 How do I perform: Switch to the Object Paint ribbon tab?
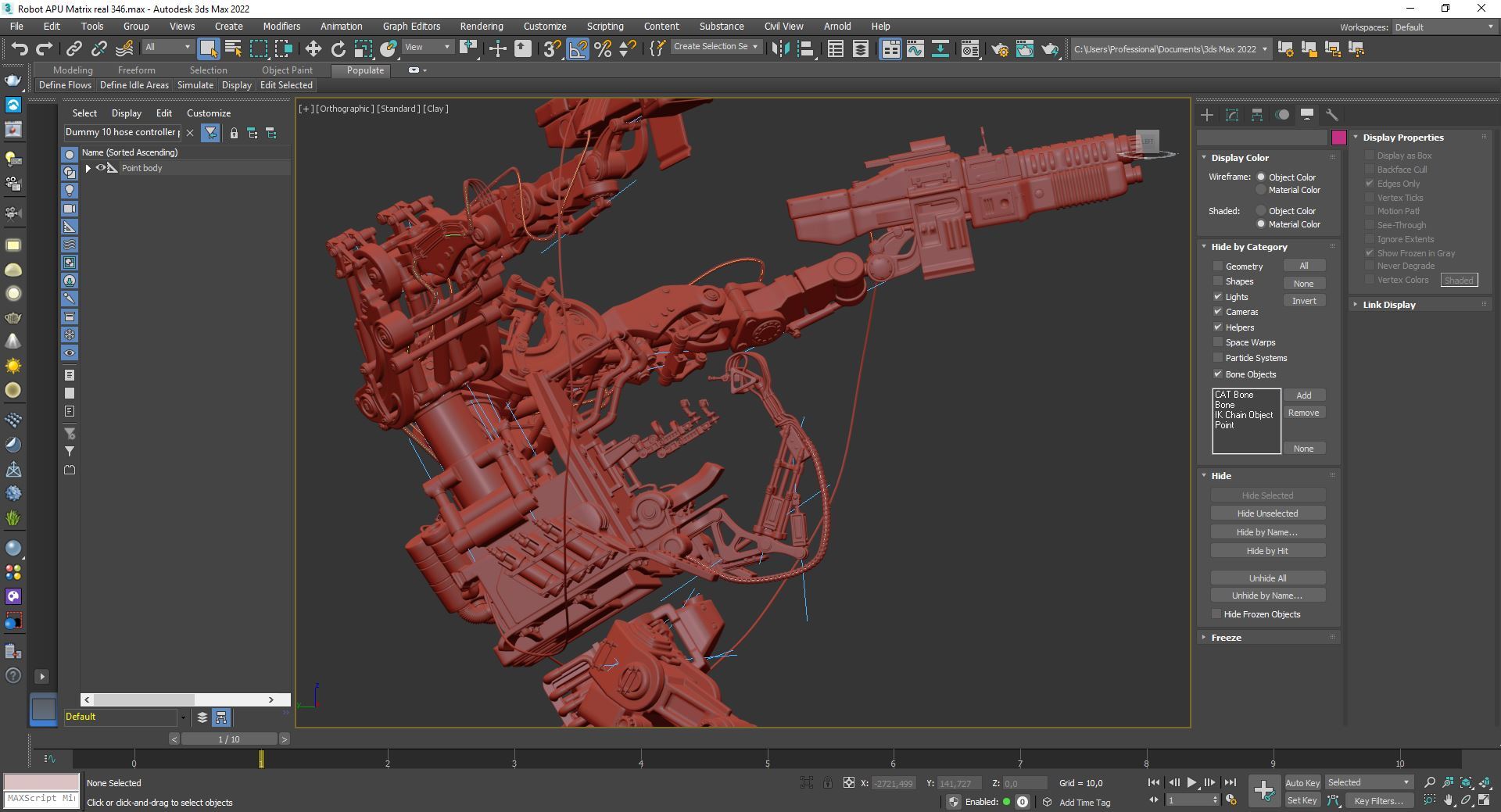tap(287, 70)
